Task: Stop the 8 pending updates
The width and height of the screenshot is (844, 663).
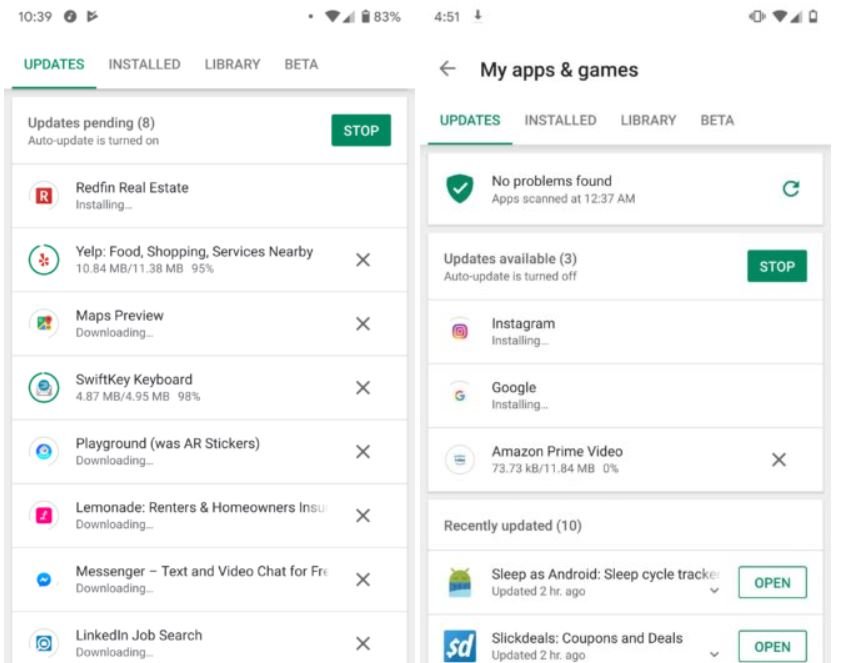Action: point(361,131)
